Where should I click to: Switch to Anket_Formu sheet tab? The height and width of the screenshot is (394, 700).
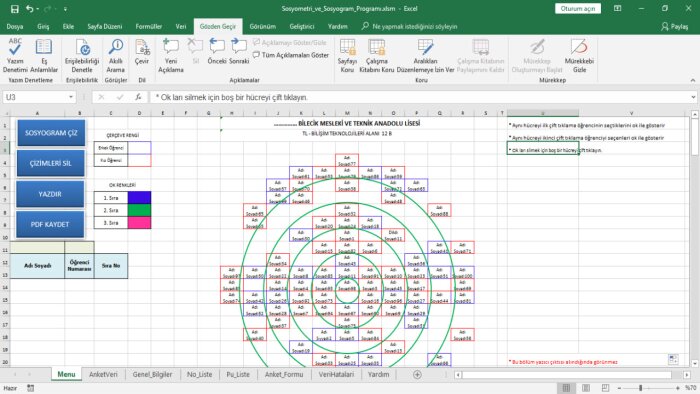point(284,374)
